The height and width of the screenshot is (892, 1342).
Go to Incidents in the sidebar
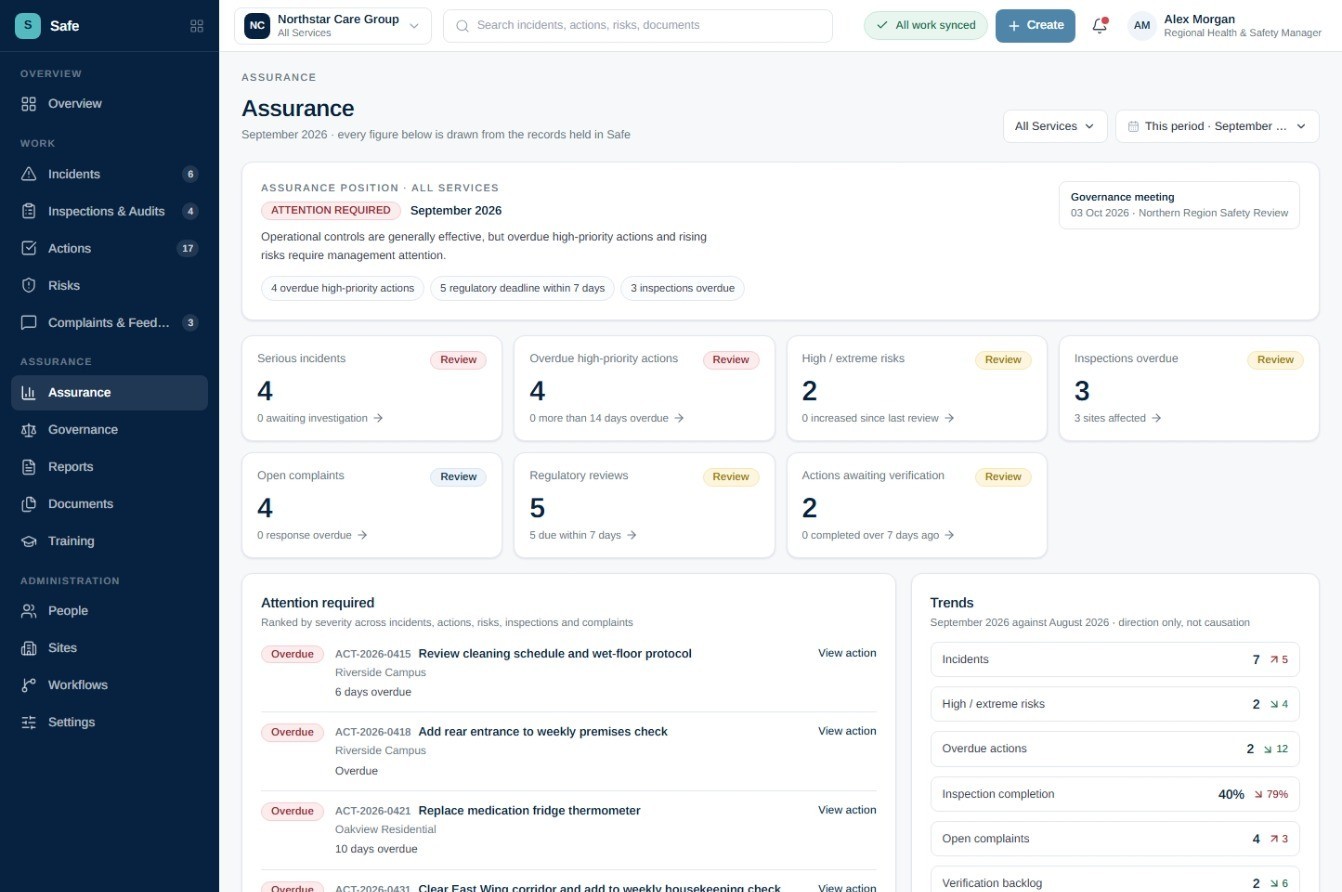[x=109, y=174]
